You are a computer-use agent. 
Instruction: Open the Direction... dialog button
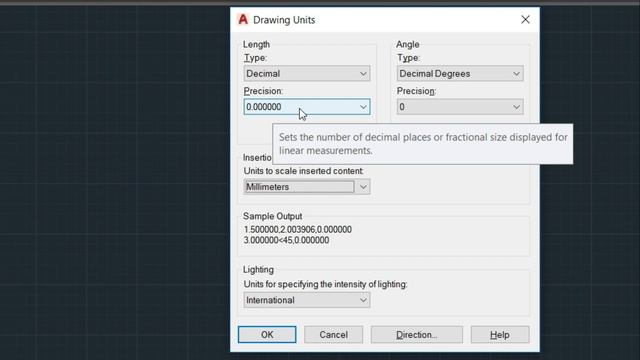click(417, 335)
